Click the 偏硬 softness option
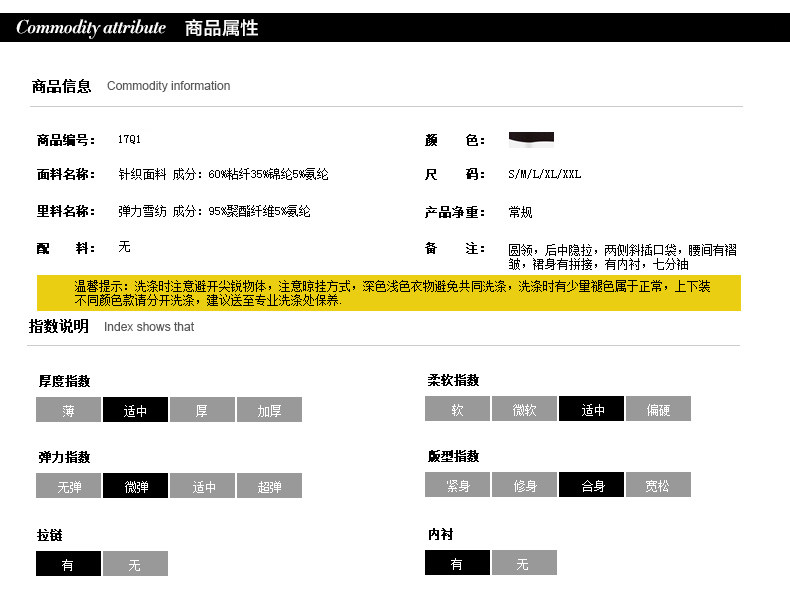The width and height of the screenshot is (790, 600). click(x=658, y=409)
